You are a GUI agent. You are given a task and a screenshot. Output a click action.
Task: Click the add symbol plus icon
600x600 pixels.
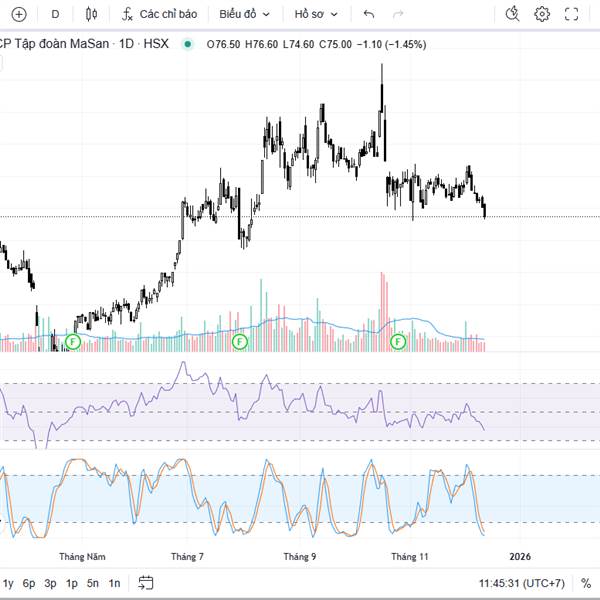(x=18, y=14)
